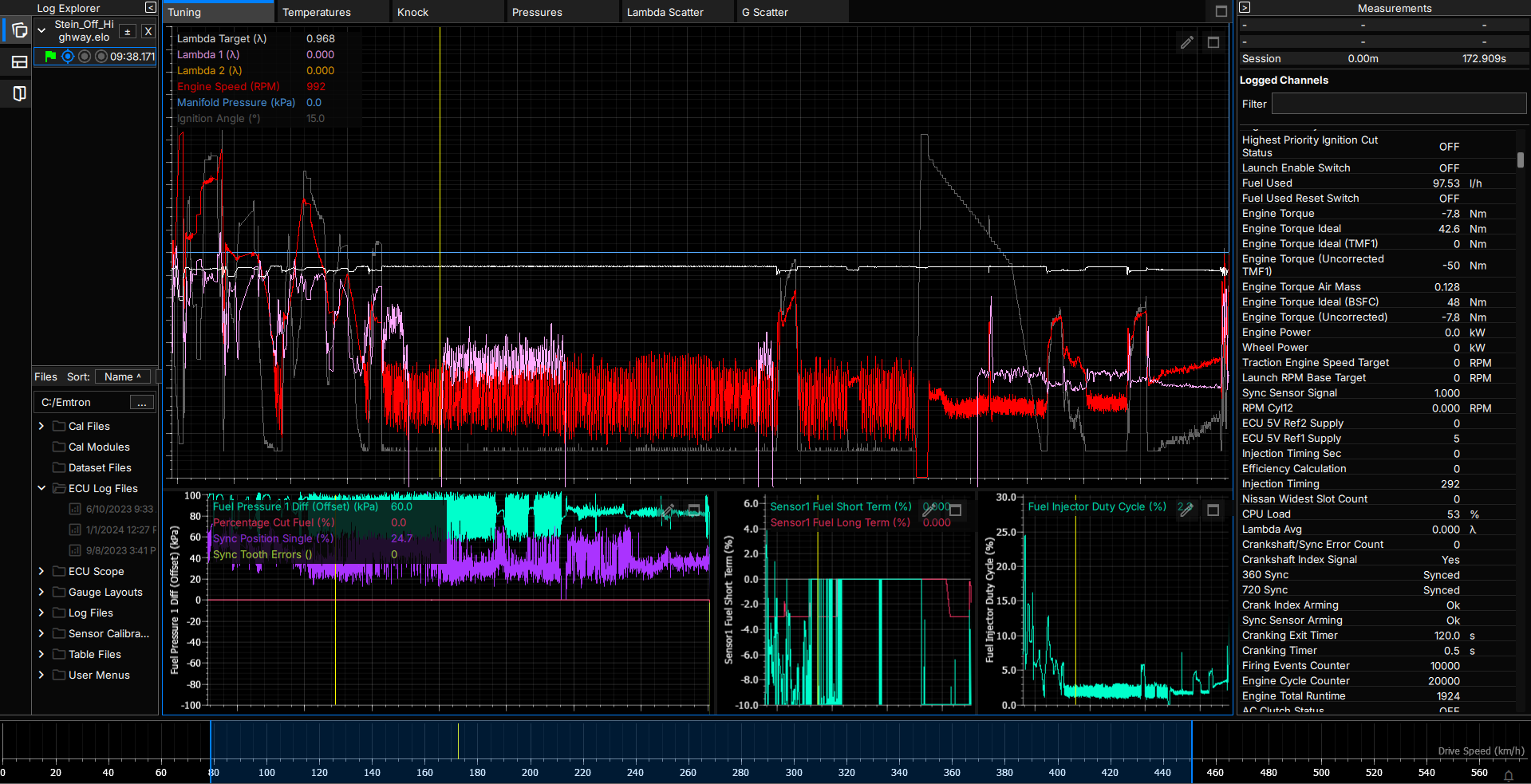Collapse the Log Explorer panel arrow
1531x784 pixels.
click(x=150, y=8)
